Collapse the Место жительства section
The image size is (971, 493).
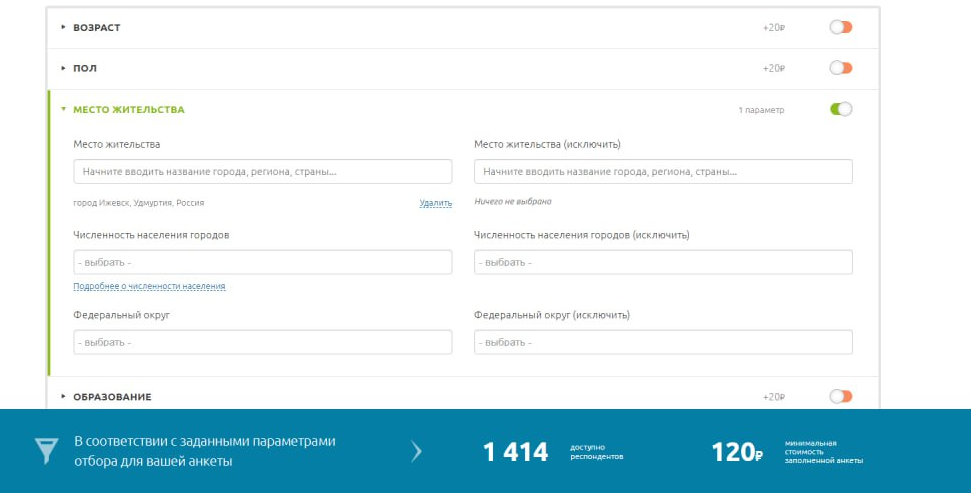[128, 110]
